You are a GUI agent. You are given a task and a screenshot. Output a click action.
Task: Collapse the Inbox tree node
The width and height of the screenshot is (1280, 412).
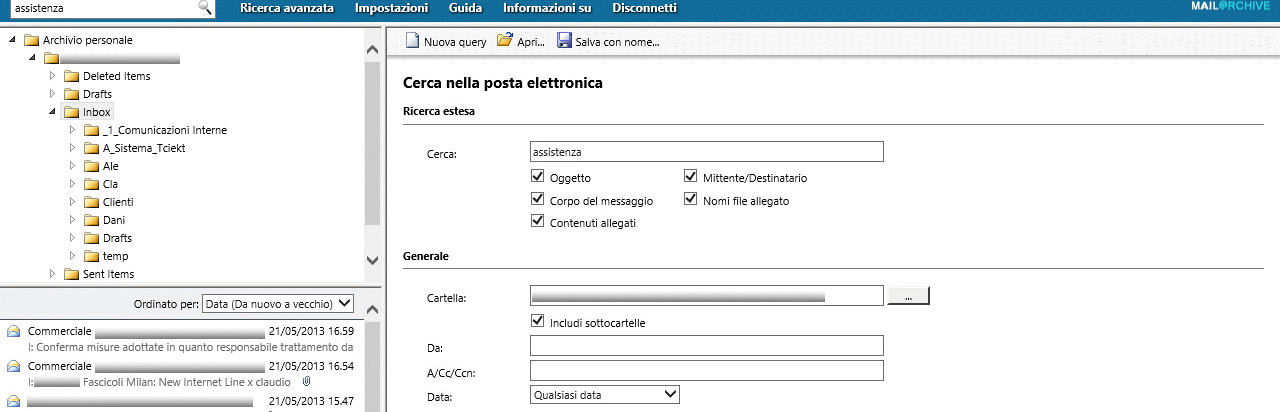pos(52,112)
